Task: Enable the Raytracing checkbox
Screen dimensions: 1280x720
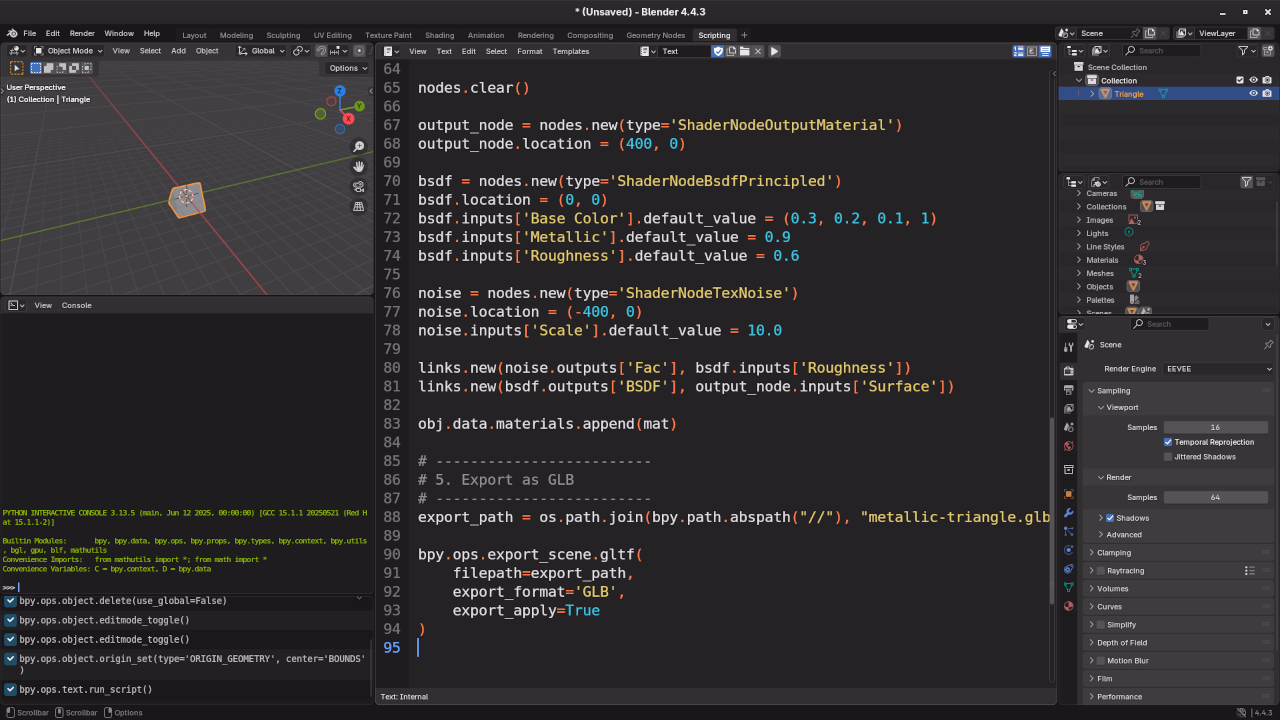Action: coord(1101,571)
